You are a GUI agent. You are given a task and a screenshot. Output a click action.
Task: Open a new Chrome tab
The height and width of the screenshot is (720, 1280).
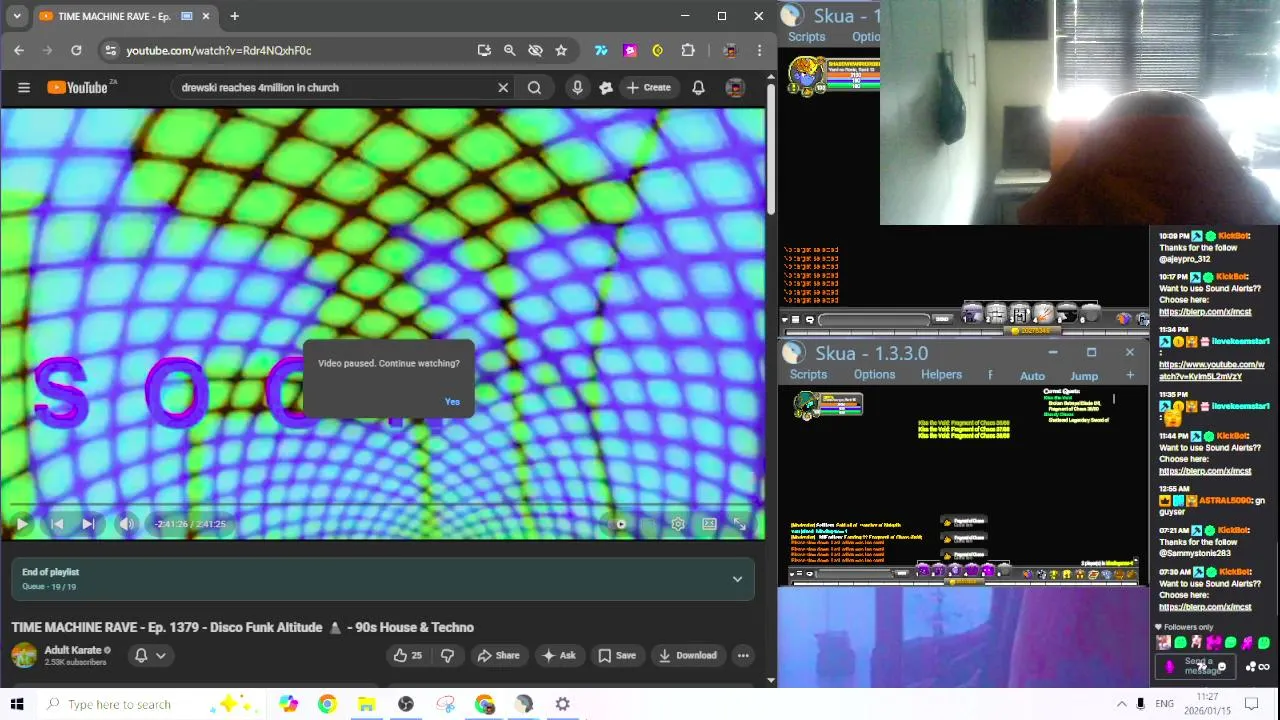pyautogui.click(x=234, y=16)
